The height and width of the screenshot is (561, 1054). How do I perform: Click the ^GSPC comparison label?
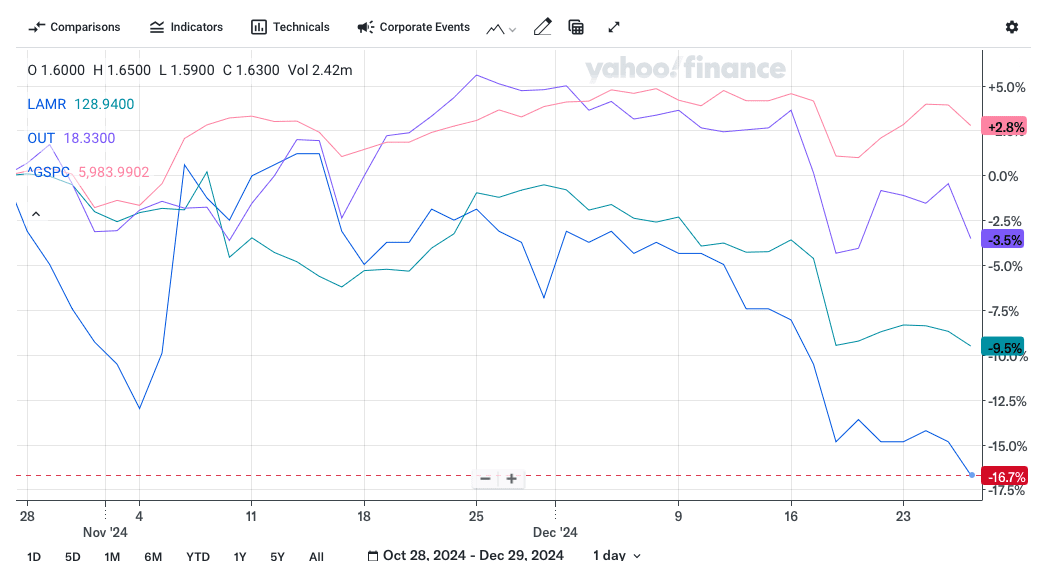(x=48, y=172)
